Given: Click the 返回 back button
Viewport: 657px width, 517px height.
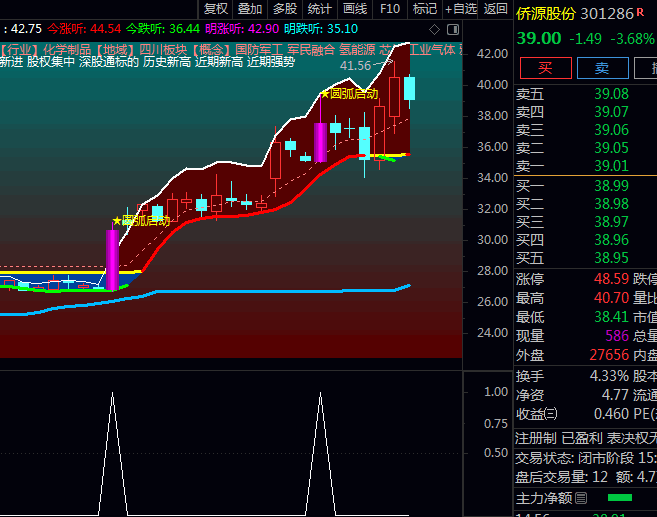Looking at the screenshot, I should (x=496, y=9).
